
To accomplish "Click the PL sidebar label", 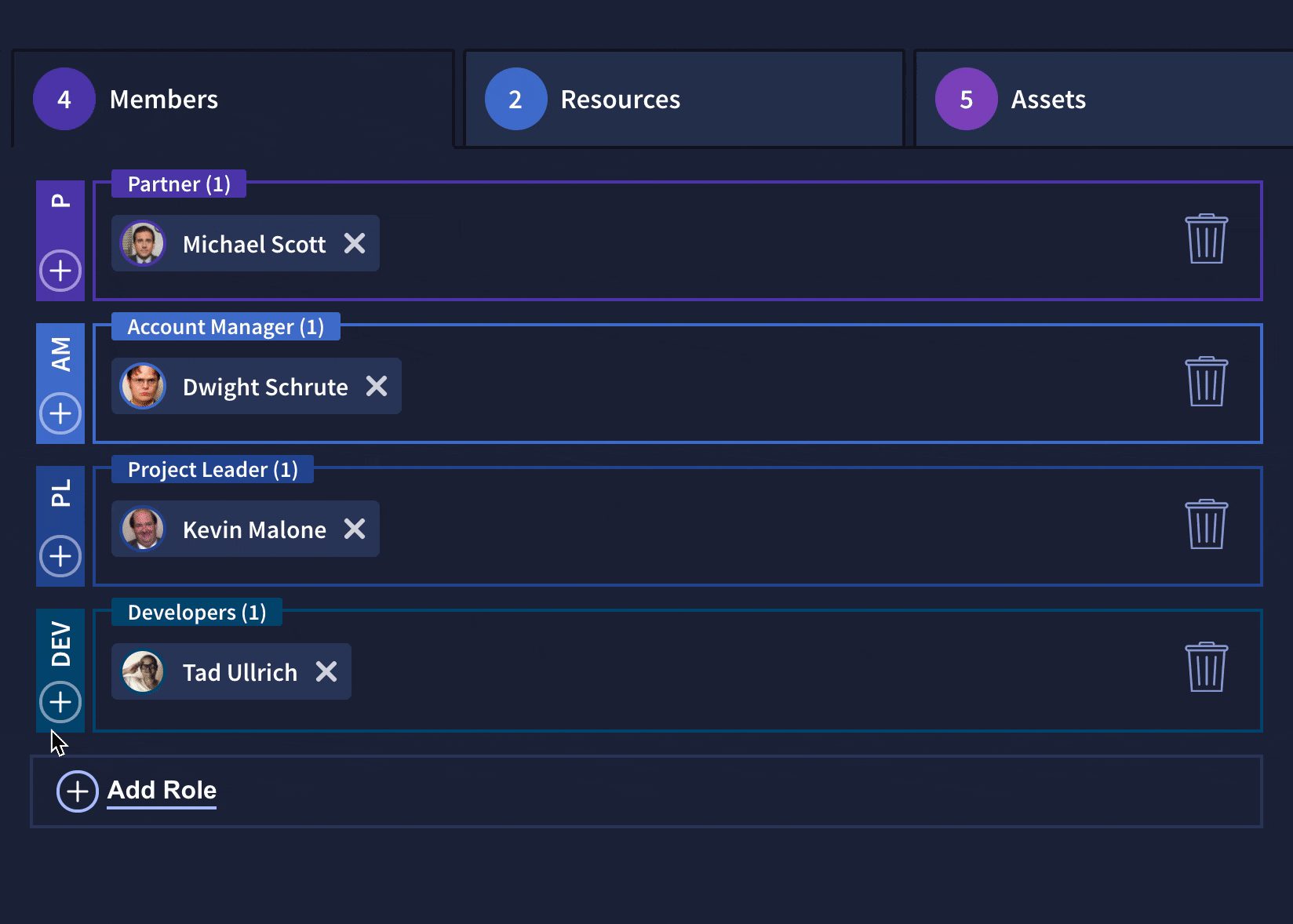I will [60, 493].
